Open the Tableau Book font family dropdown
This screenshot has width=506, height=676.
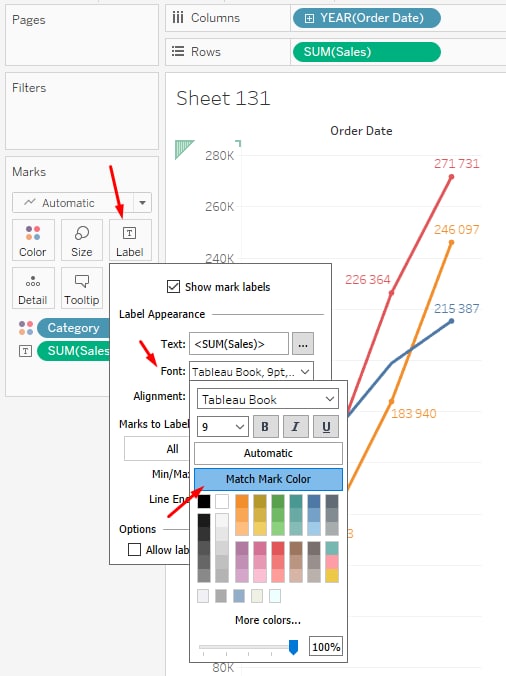(268, 399)
